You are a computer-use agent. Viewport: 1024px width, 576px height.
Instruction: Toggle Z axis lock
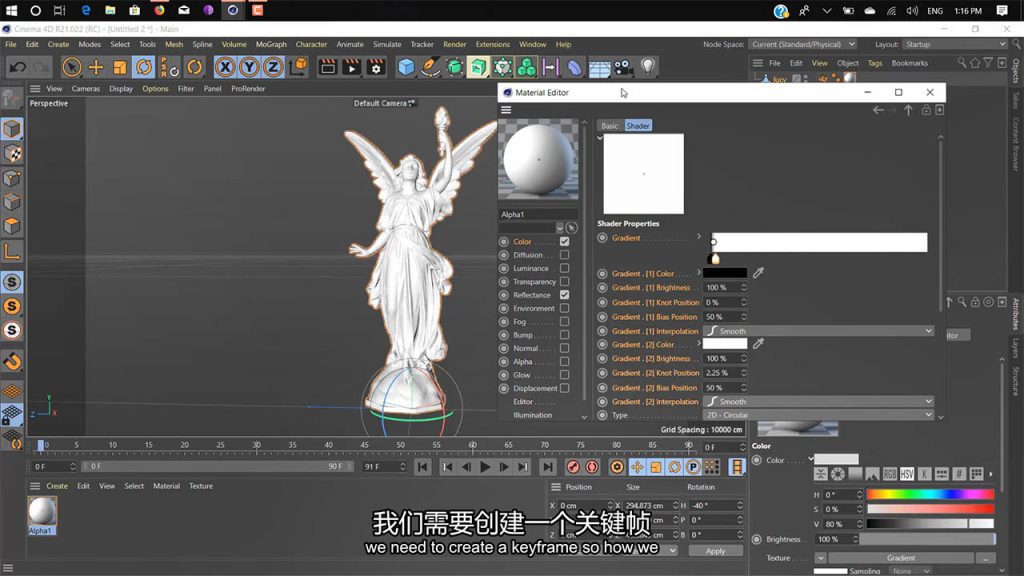pyautogui.click(x=273, y=67)
